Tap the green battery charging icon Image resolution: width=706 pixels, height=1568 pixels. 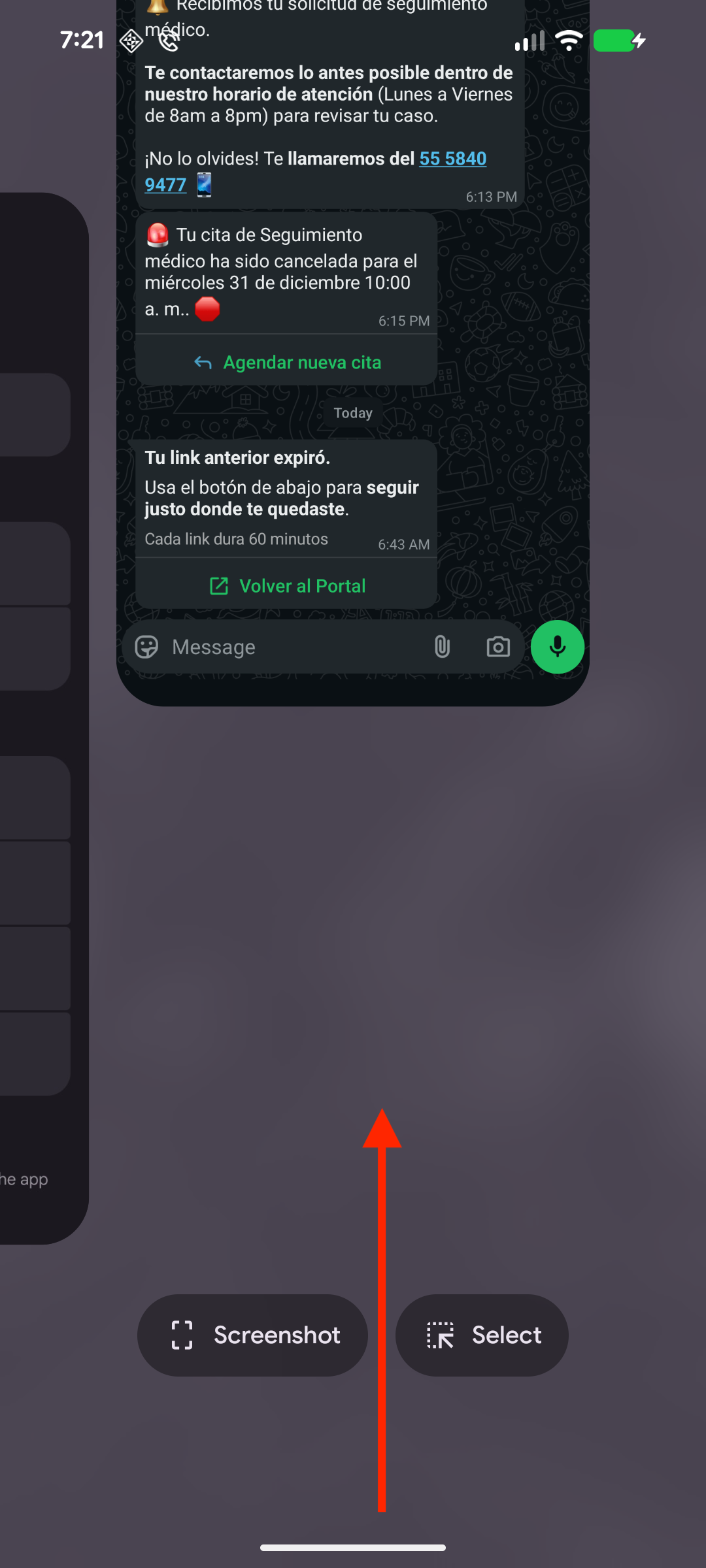click(620, 41)
